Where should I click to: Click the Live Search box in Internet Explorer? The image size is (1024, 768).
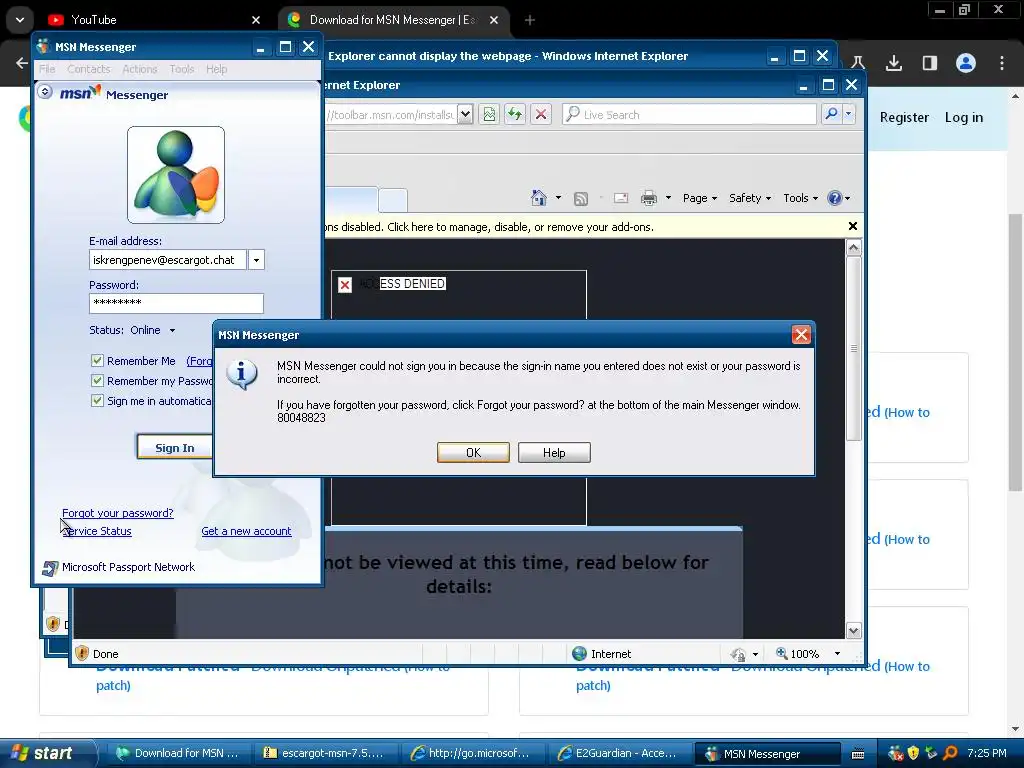pyautogui.click(x=689, y=114)
